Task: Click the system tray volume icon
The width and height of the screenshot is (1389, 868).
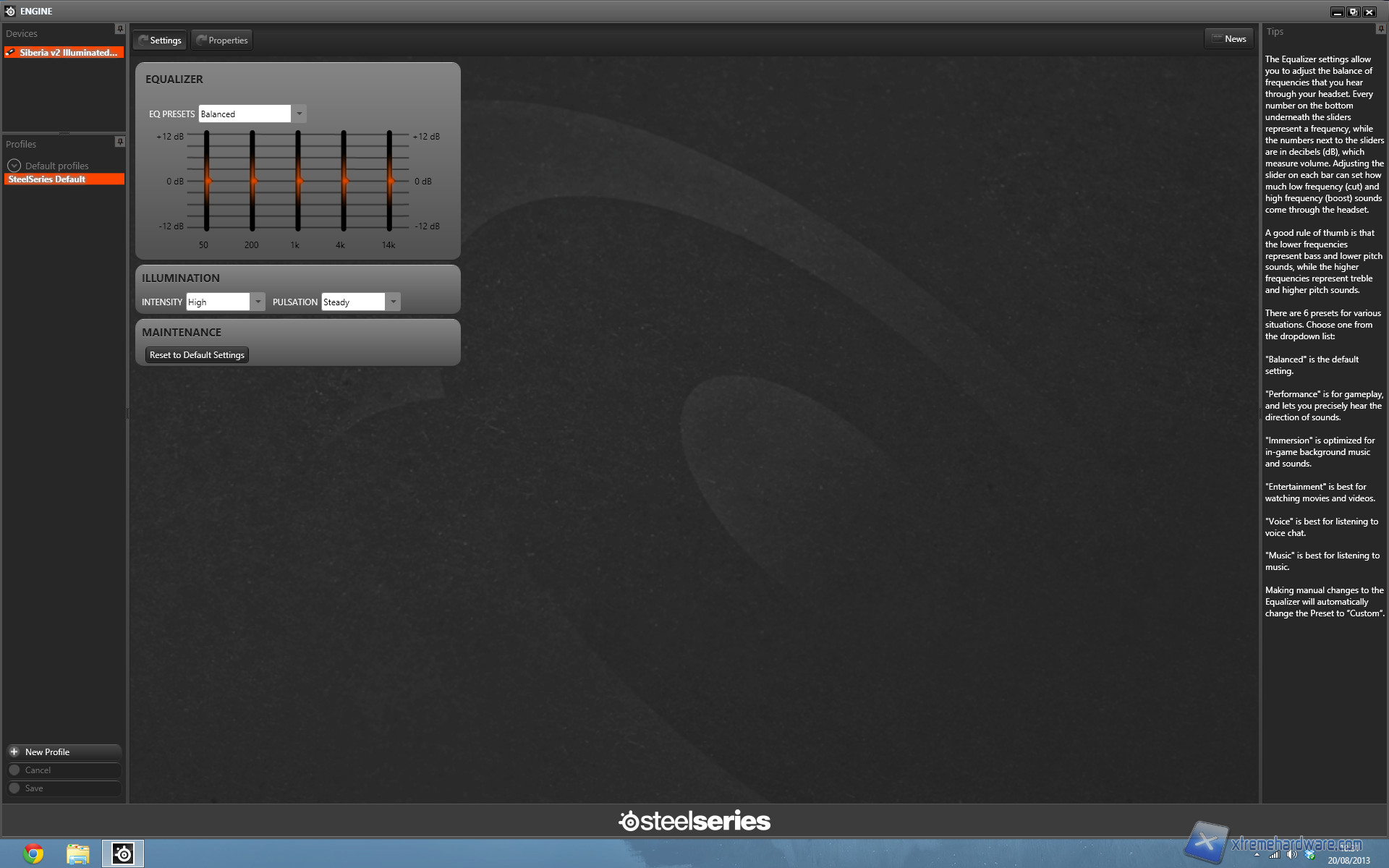Action: [x=1292, y=855]
